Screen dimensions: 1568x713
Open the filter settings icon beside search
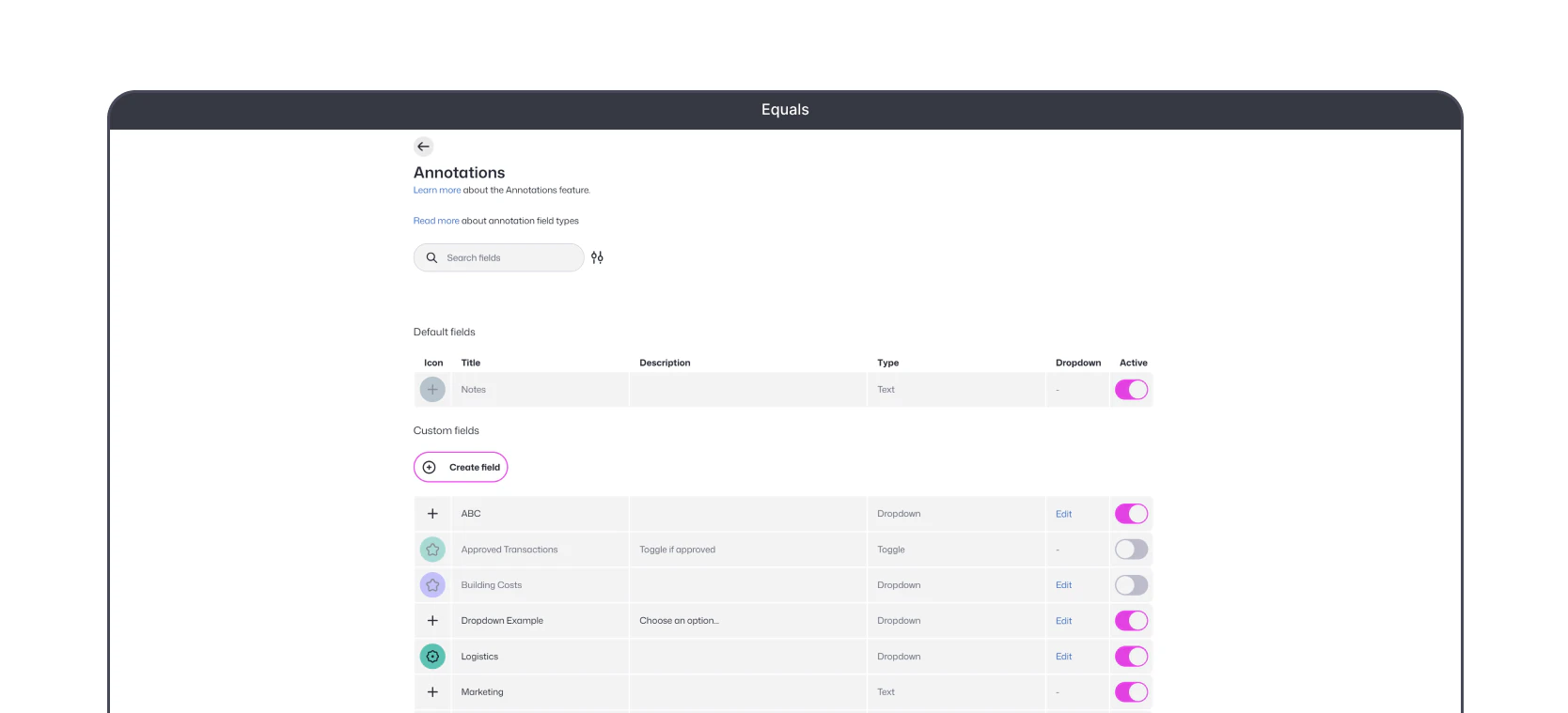[x=597, y=257]
